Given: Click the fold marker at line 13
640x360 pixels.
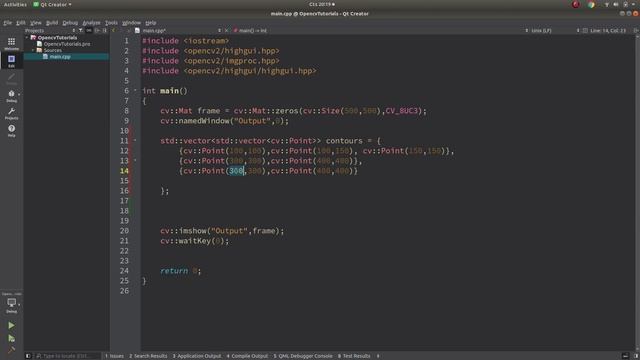Looking at the screenshot, I should [x=135, y=161].
